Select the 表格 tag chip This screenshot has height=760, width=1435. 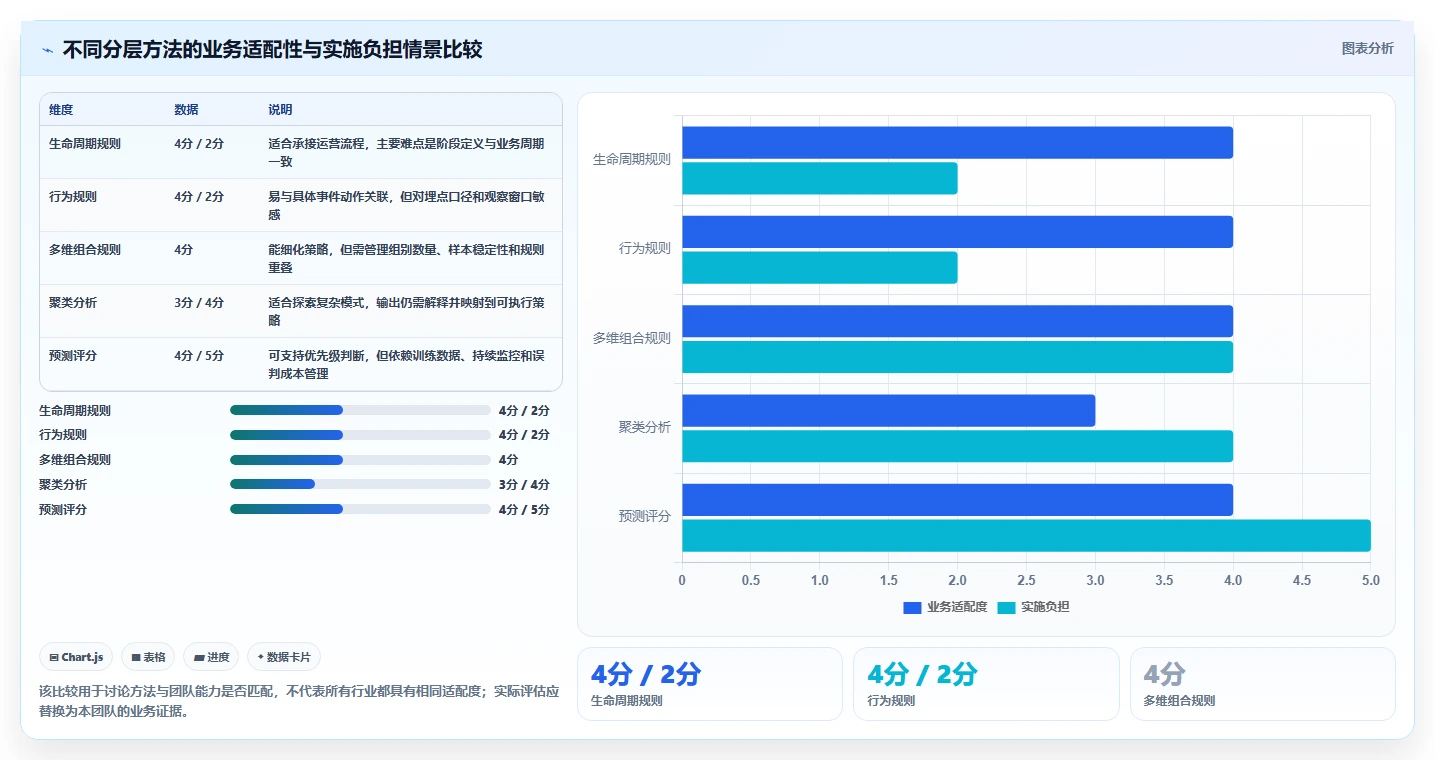pos(148,657)
